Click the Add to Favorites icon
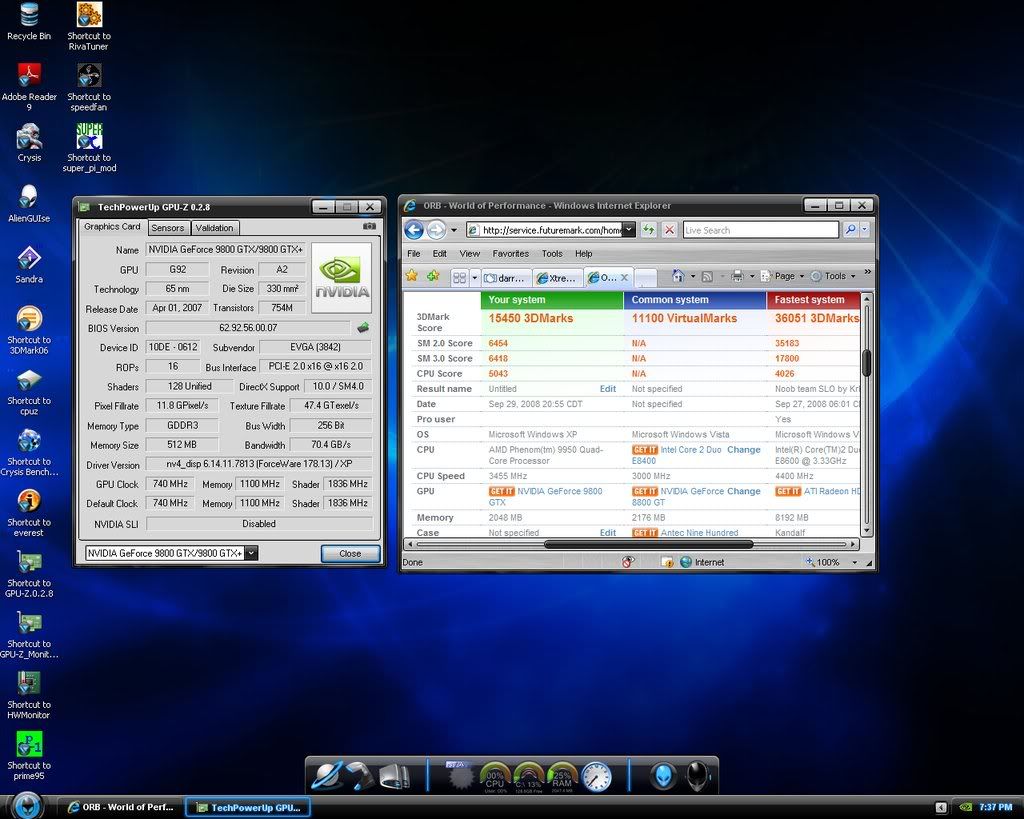This screenshot has height=819, width=1024. (433, 276)
